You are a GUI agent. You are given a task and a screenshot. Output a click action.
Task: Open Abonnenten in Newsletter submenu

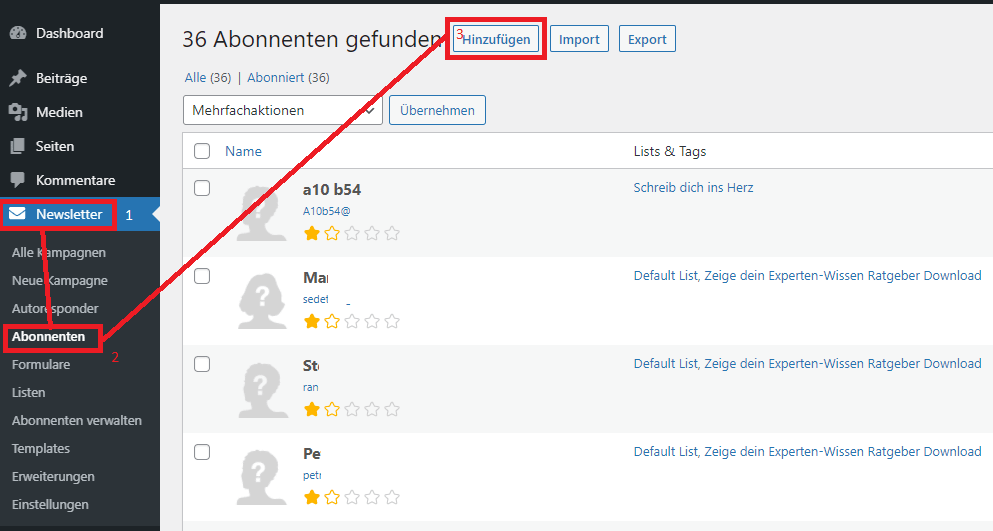click(48, 337)
